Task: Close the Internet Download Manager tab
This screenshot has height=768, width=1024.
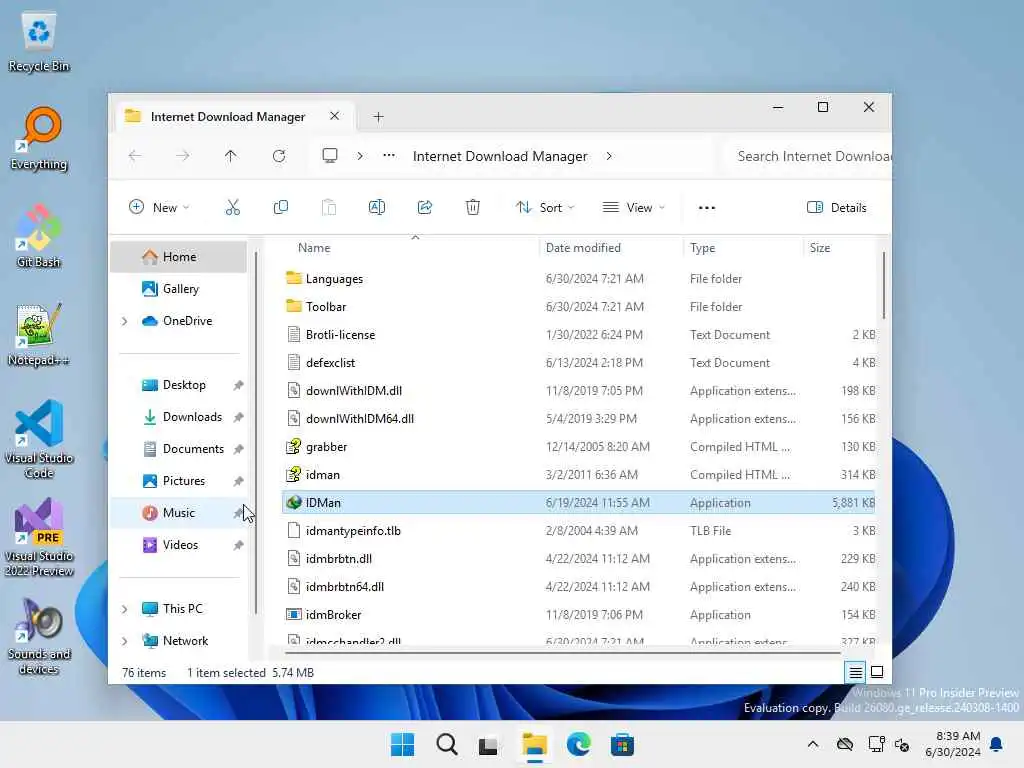Action: (334, 116)
